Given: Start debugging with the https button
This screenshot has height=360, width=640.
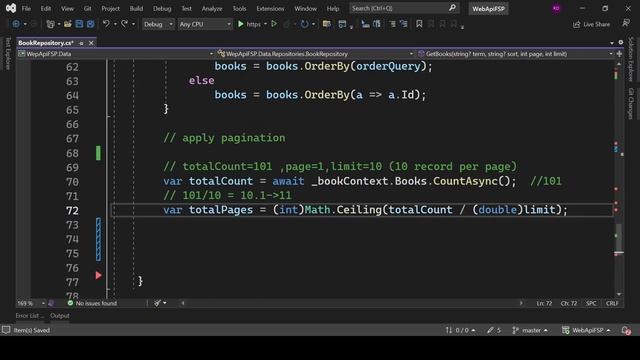Looking at the screenshot, I should 249,24.
